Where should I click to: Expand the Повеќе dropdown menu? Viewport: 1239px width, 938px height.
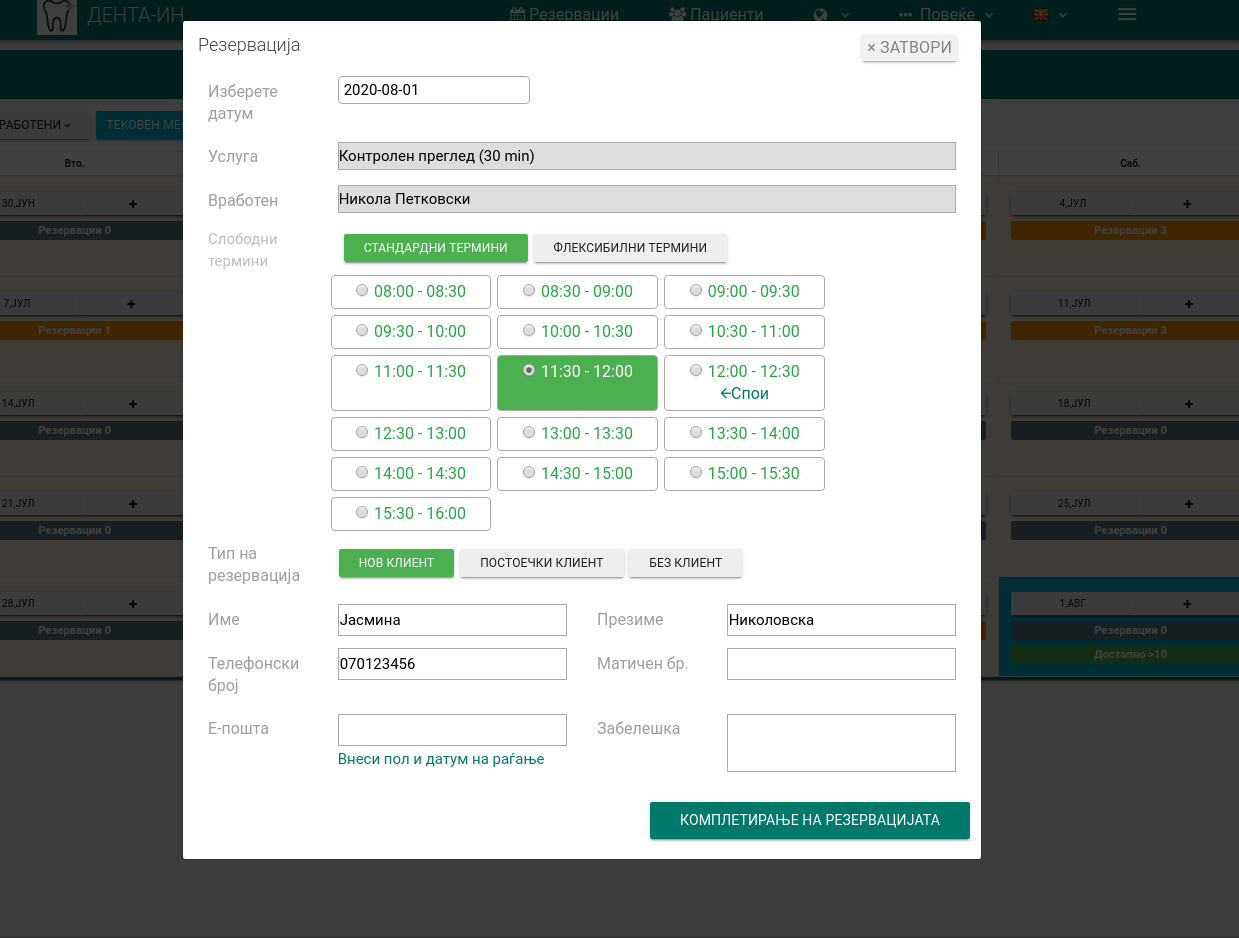946,15
